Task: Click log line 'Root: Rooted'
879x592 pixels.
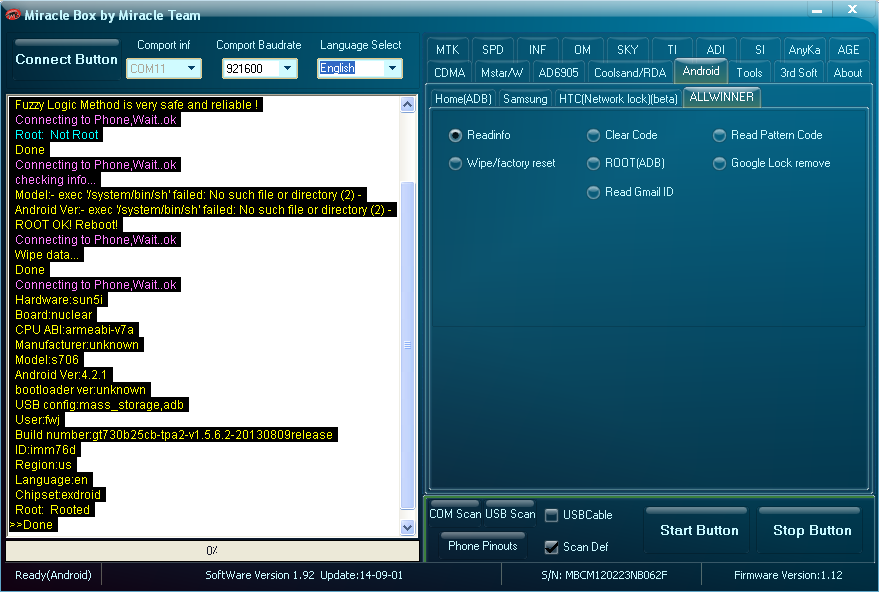Action: (52, 510)
